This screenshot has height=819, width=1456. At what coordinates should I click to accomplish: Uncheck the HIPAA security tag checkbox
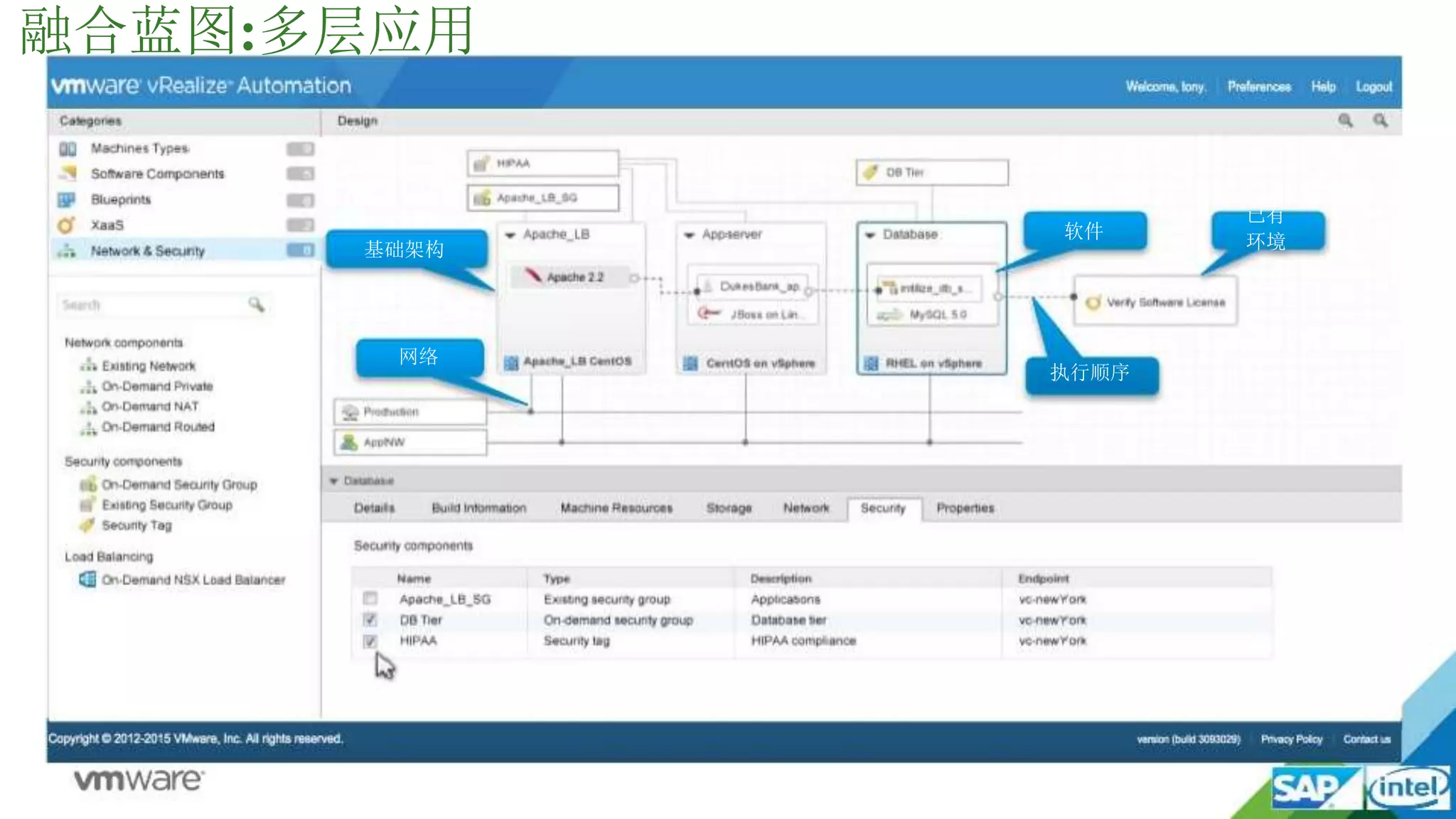(x=370, y=641)
